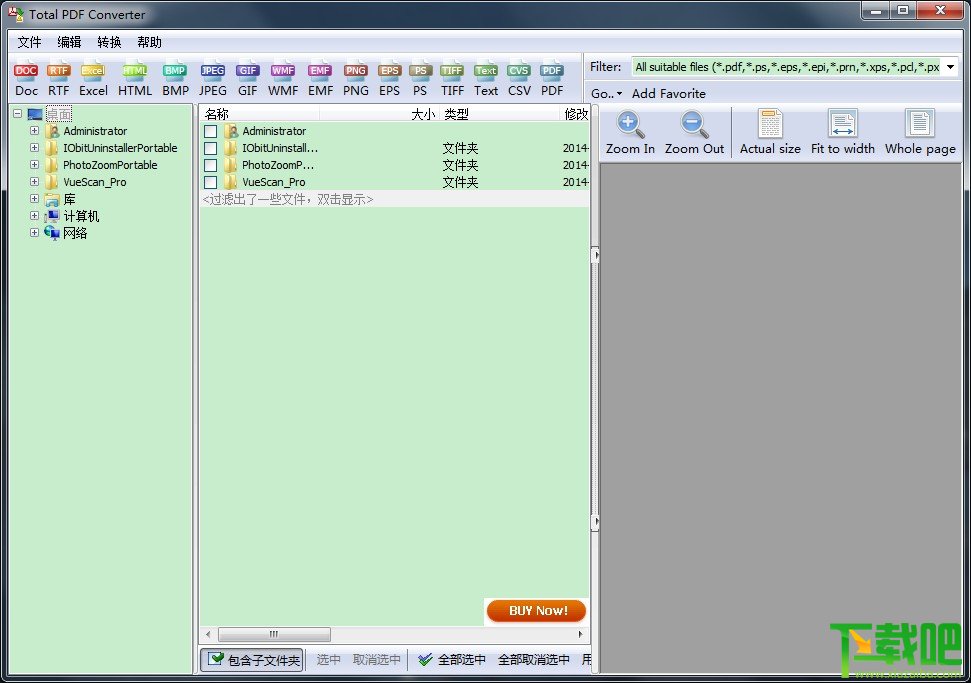The width and height of the screenshot is (971, 683).
Task: Zoom Out the preview
Action: click(694, 132)
